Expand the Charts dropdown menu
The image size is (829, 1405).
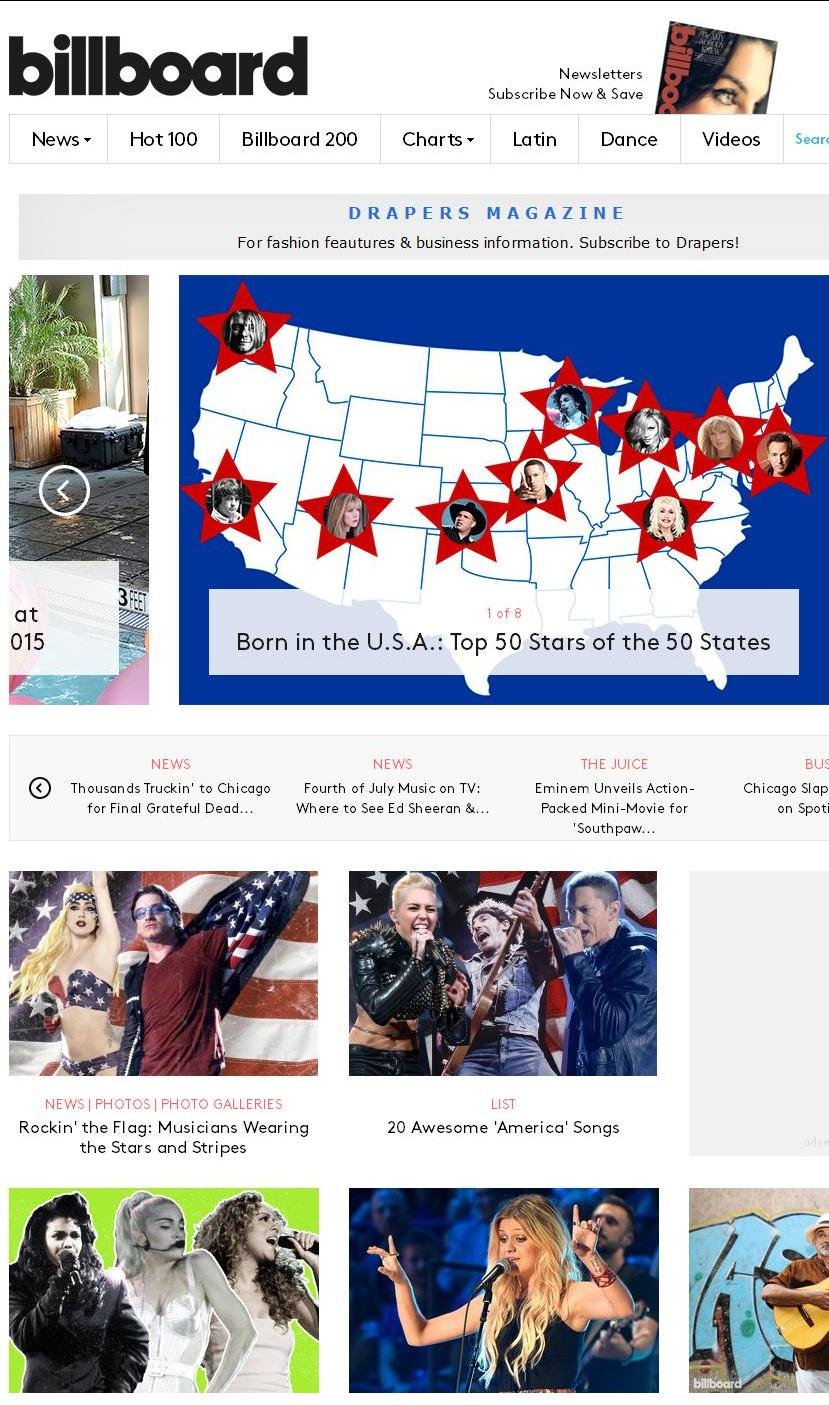pyautogui.click(x=436, y=139)
